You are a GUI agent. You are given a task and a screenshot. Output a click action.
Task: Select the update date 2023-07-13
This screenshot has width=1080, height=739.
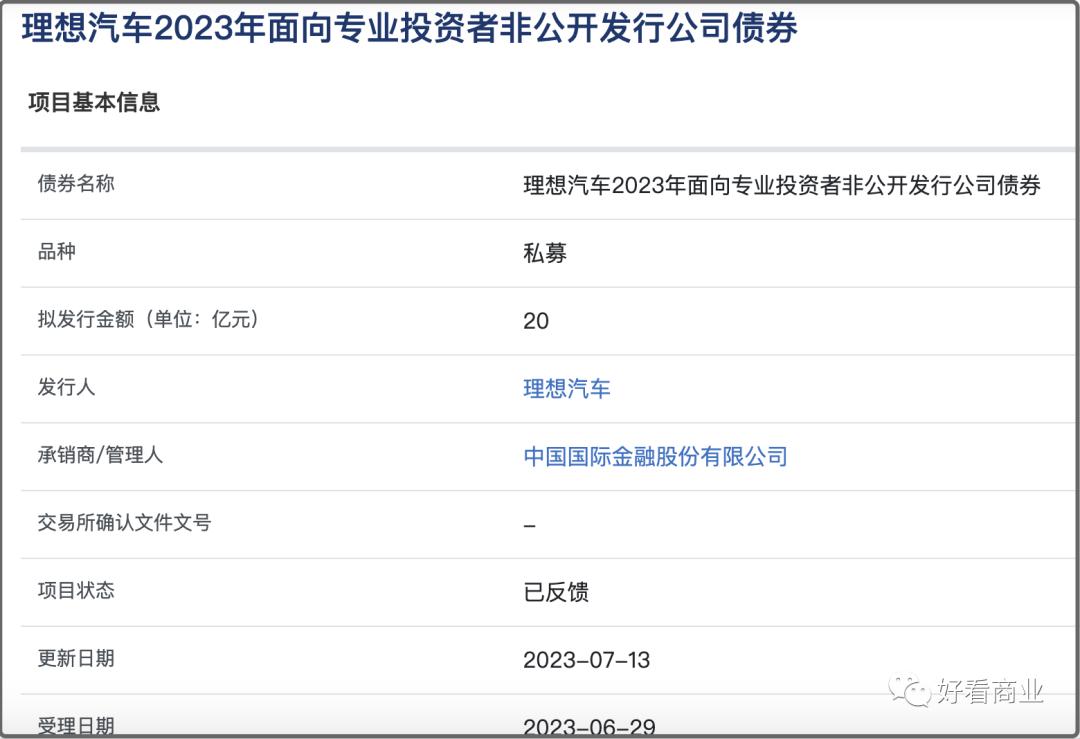coord(586,660)
